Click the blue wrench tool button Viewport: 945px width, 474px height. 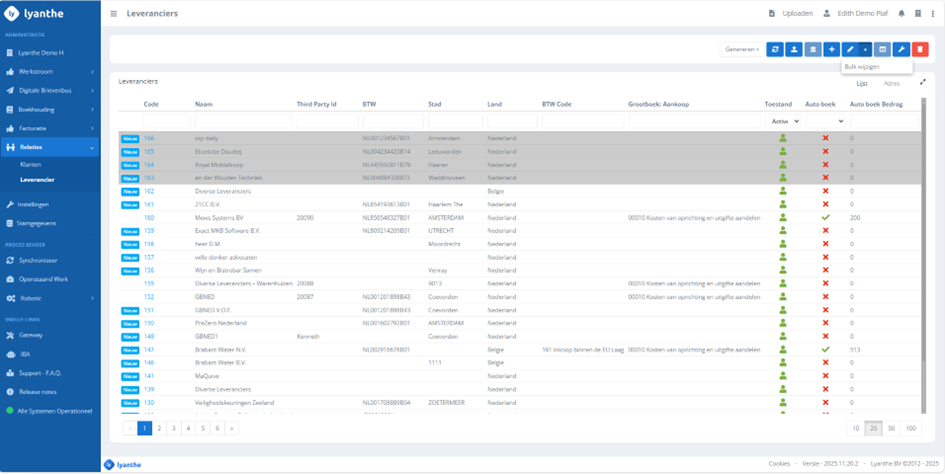tap(901, 49)
